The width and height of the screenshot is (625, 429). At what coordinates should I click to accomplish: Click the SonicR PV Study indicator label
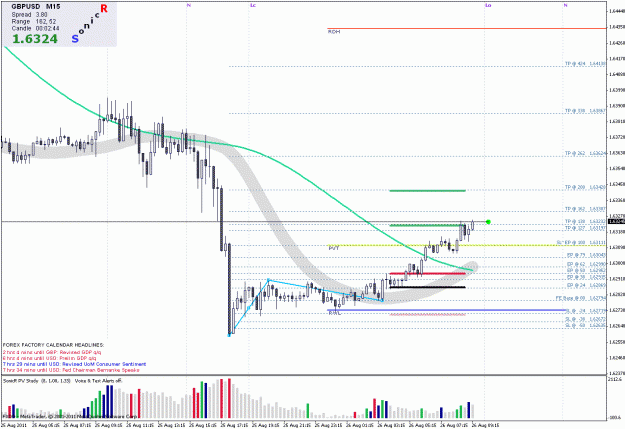pyautogui.click(x=37, y=381)
